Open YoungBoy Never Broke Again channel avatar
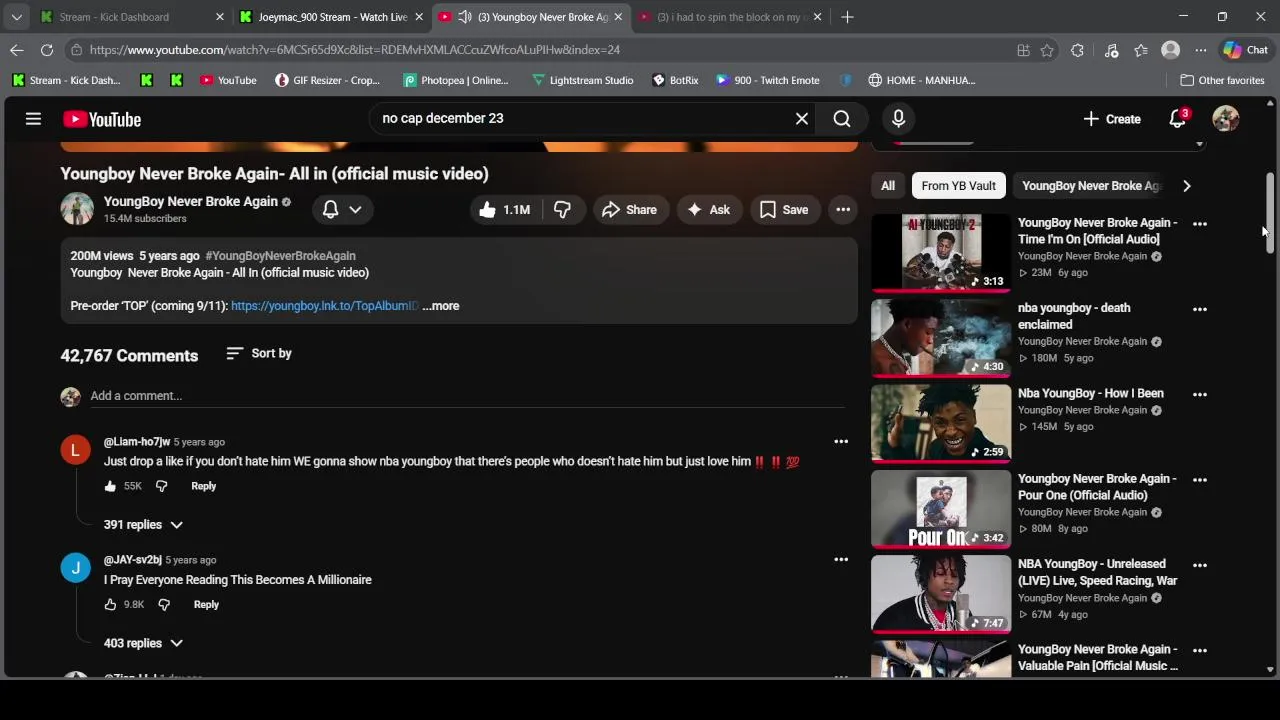Screen dimensions: 1280x720 click(x=77, y=209)
